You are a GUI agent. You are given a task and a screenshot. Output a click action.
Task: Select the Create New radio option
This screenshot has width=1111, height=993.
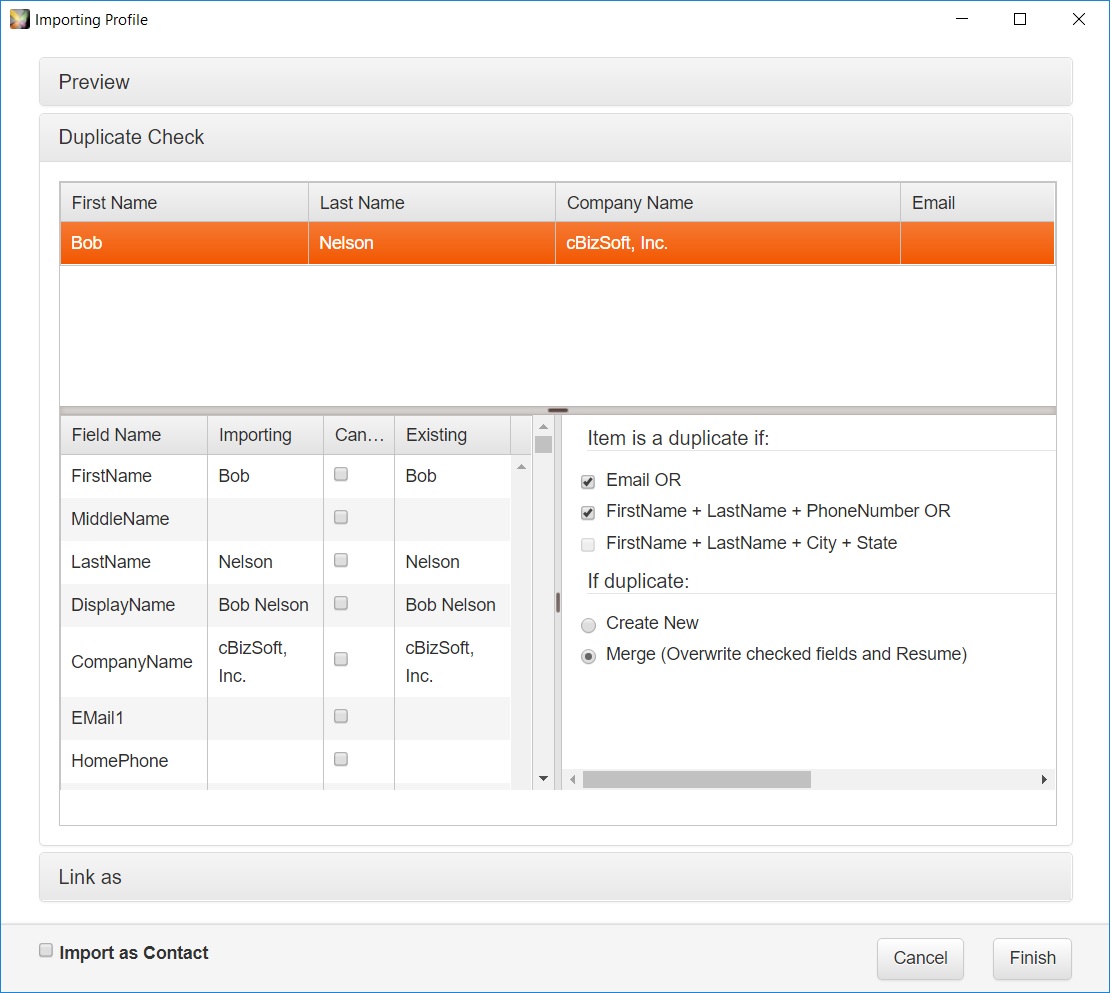click(588, 625)
